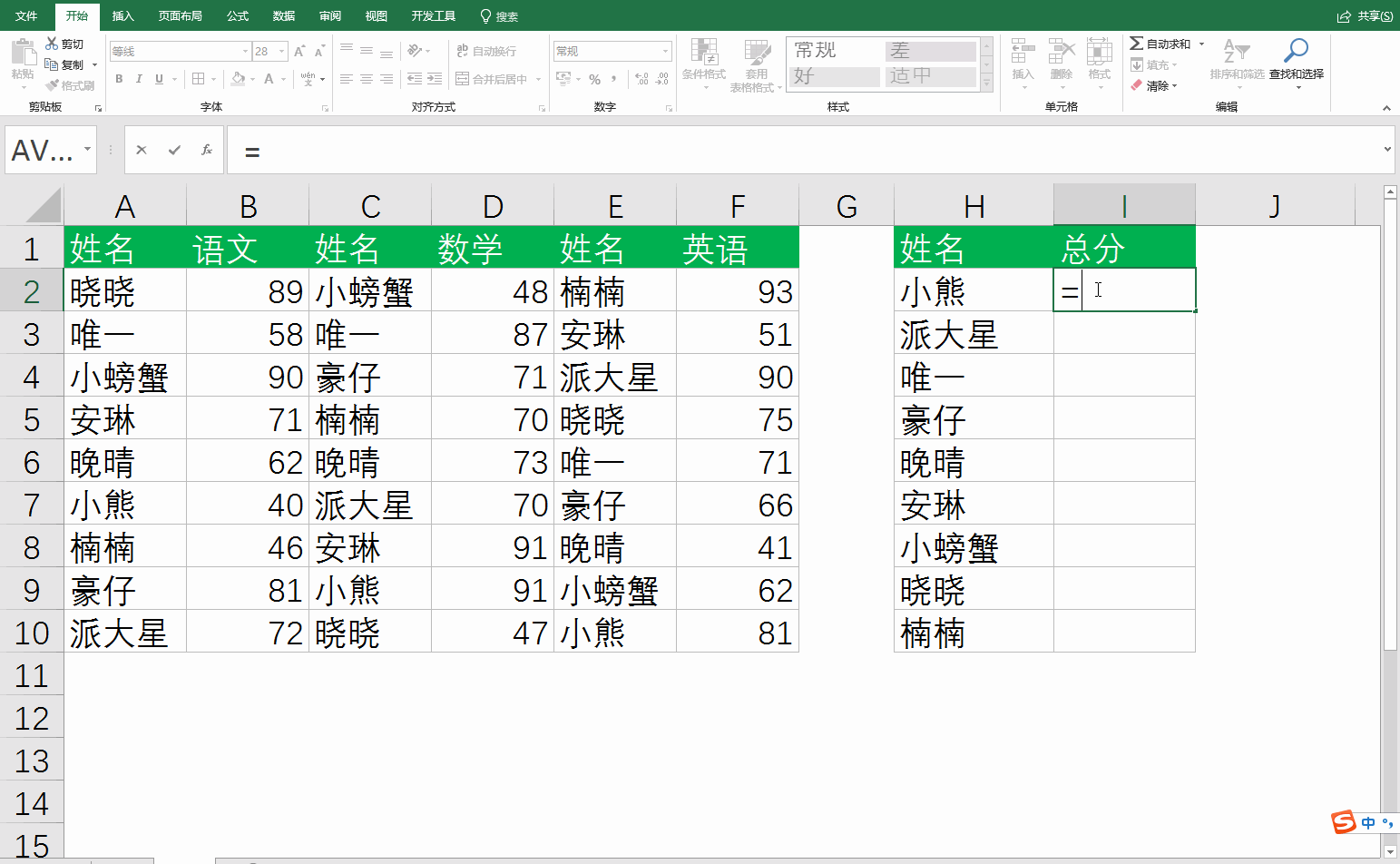1400x864 pixels.
Task: Open the cell Borders icon
Action: (199, 79)
